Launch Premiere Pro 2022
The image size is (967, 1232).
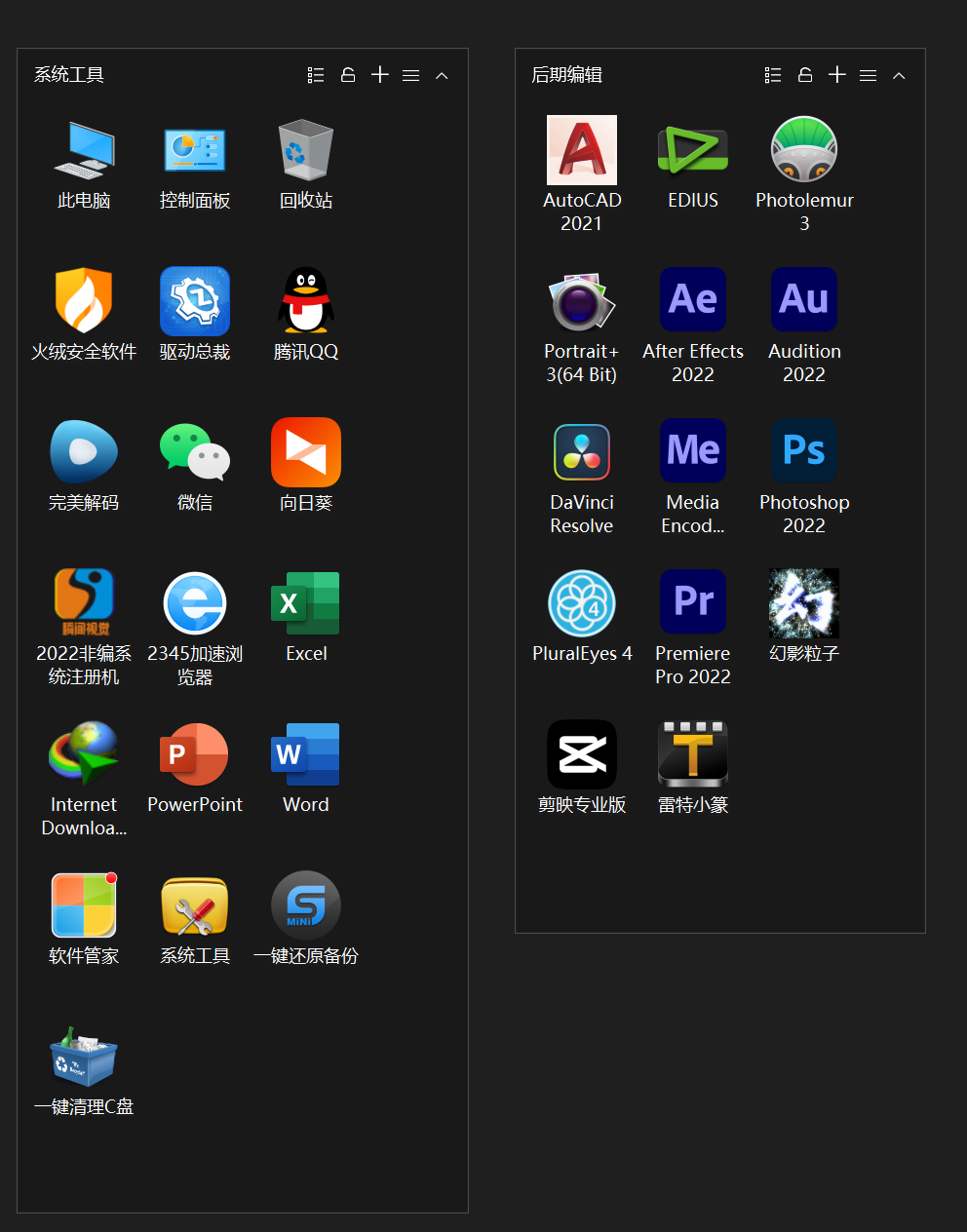(x=693, y=602)
